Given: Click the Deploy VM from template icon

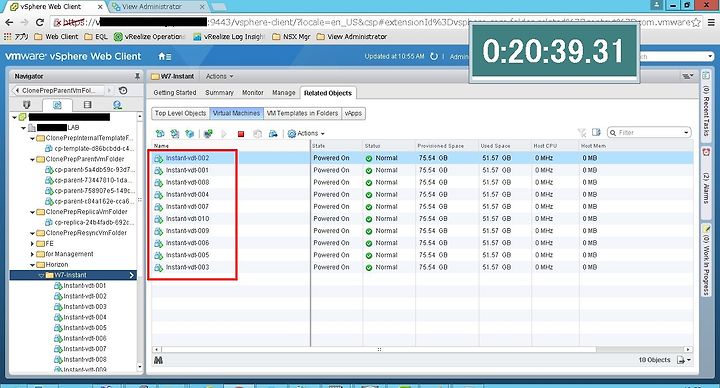Looking at the screenshot, I should coord(174,134).
